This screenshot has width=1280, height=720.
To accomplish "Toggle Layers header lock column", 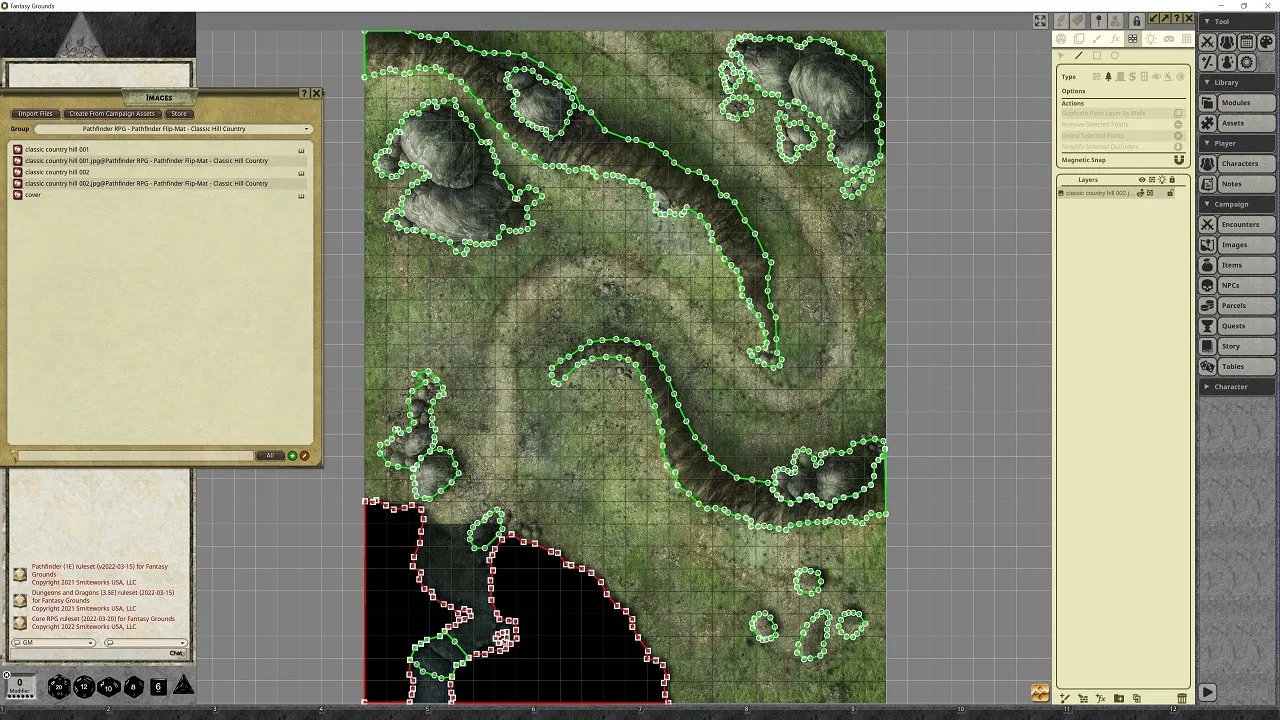I will point(1172,180).
